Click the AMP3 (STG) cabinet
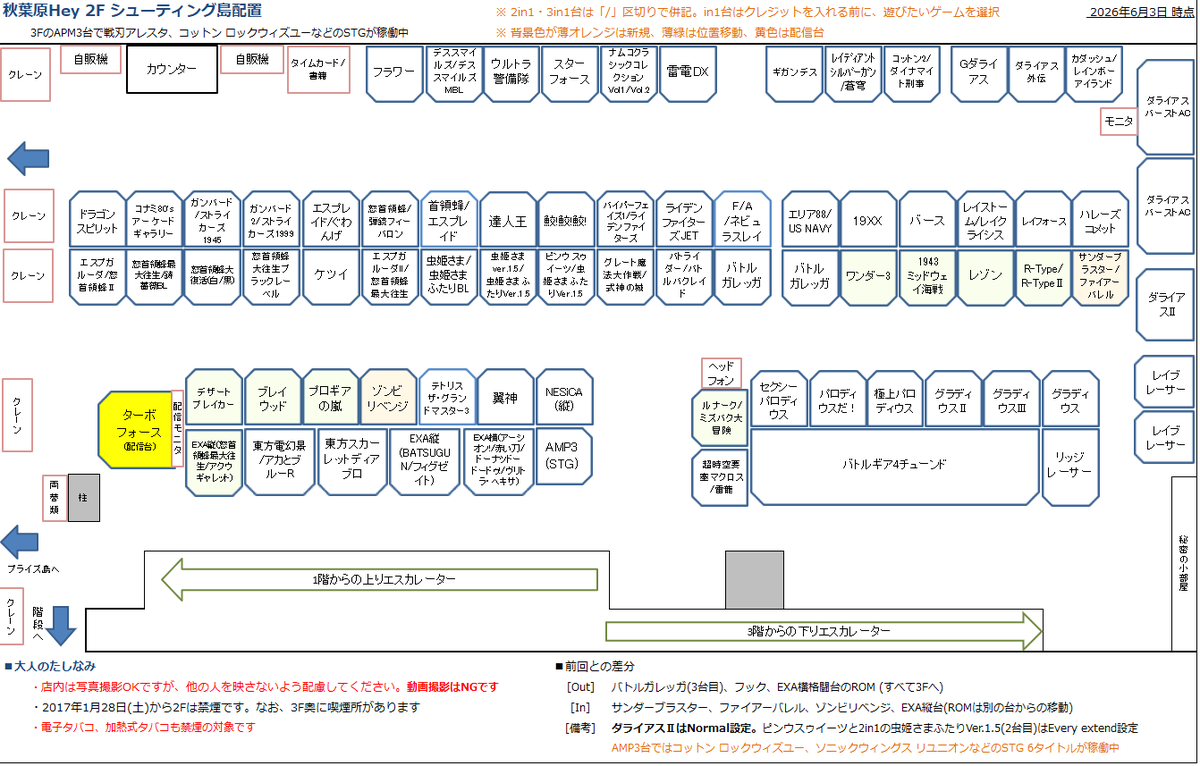Viewport: 1200px width, 766px height. coord(564,456)
